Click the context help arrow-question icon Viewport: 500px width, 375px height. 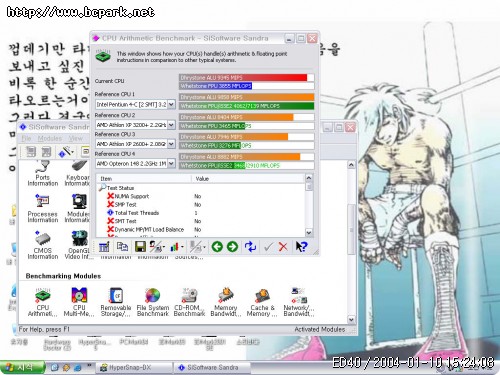[x=301, y=247]
